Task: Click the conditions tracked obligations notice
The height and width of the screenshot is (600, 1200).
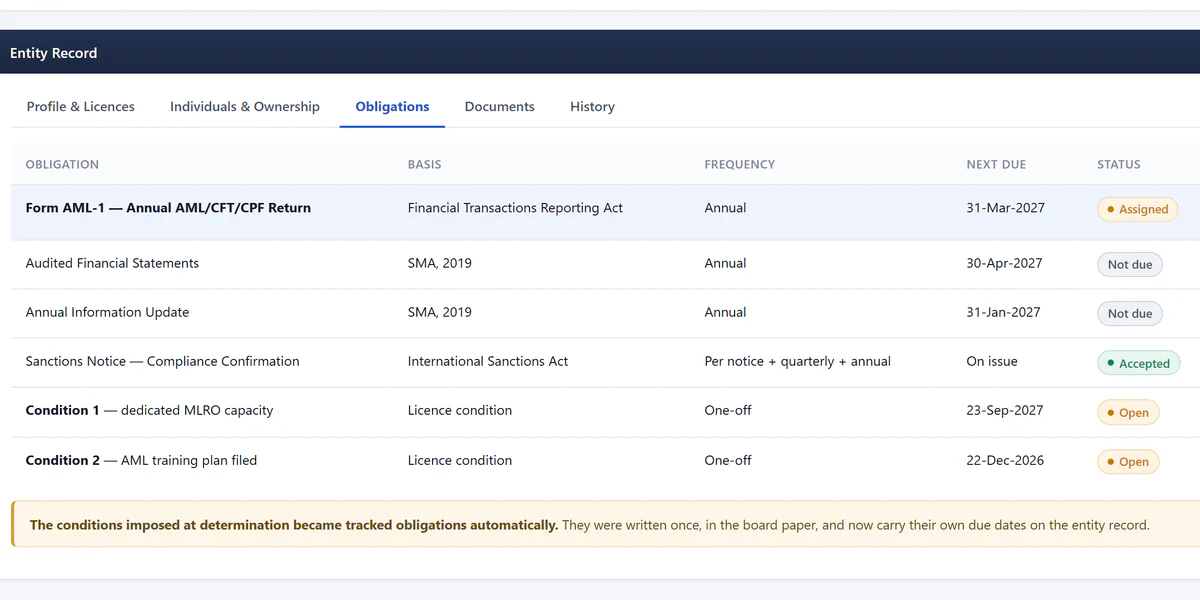Action: (x=606, y=524)
